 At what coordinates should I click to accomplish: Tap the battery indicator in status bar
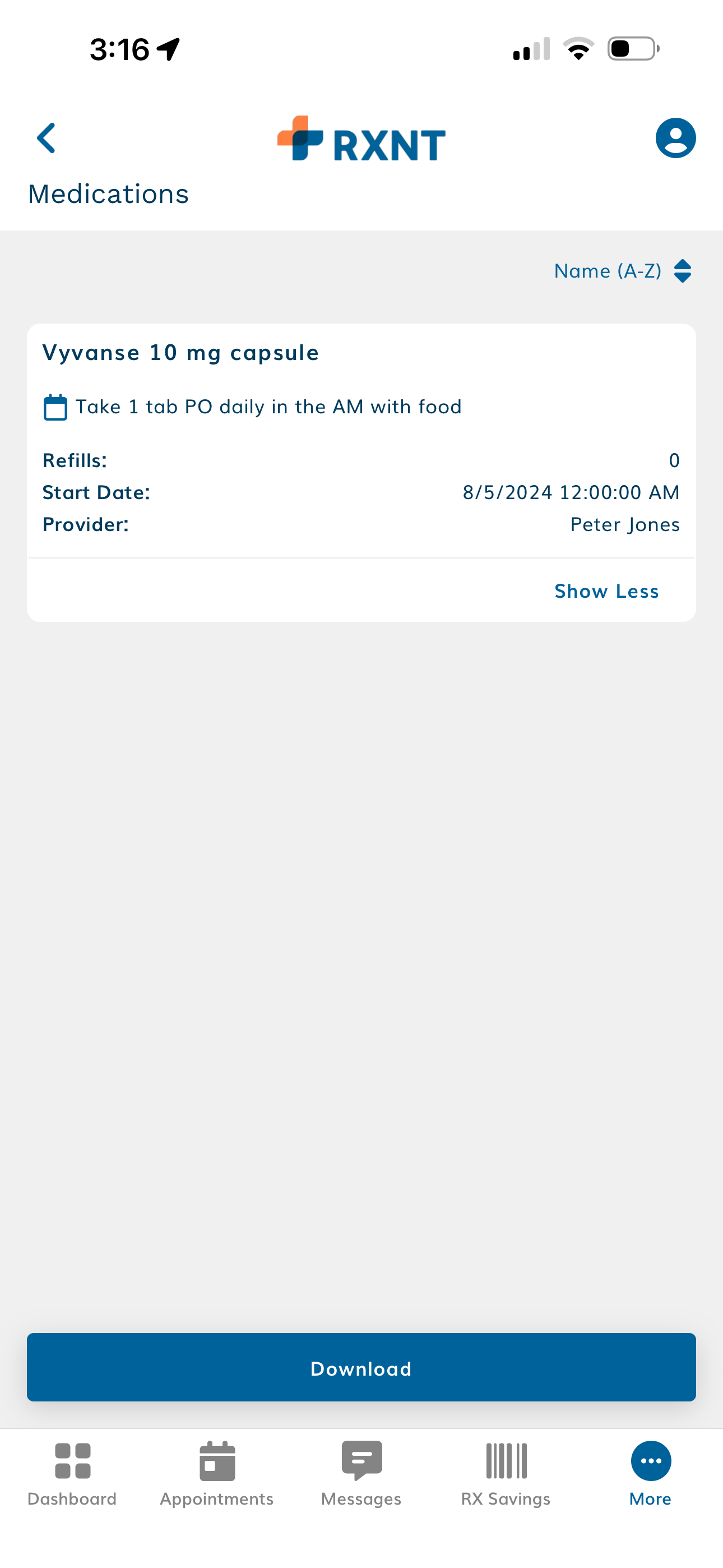point(633,49)
